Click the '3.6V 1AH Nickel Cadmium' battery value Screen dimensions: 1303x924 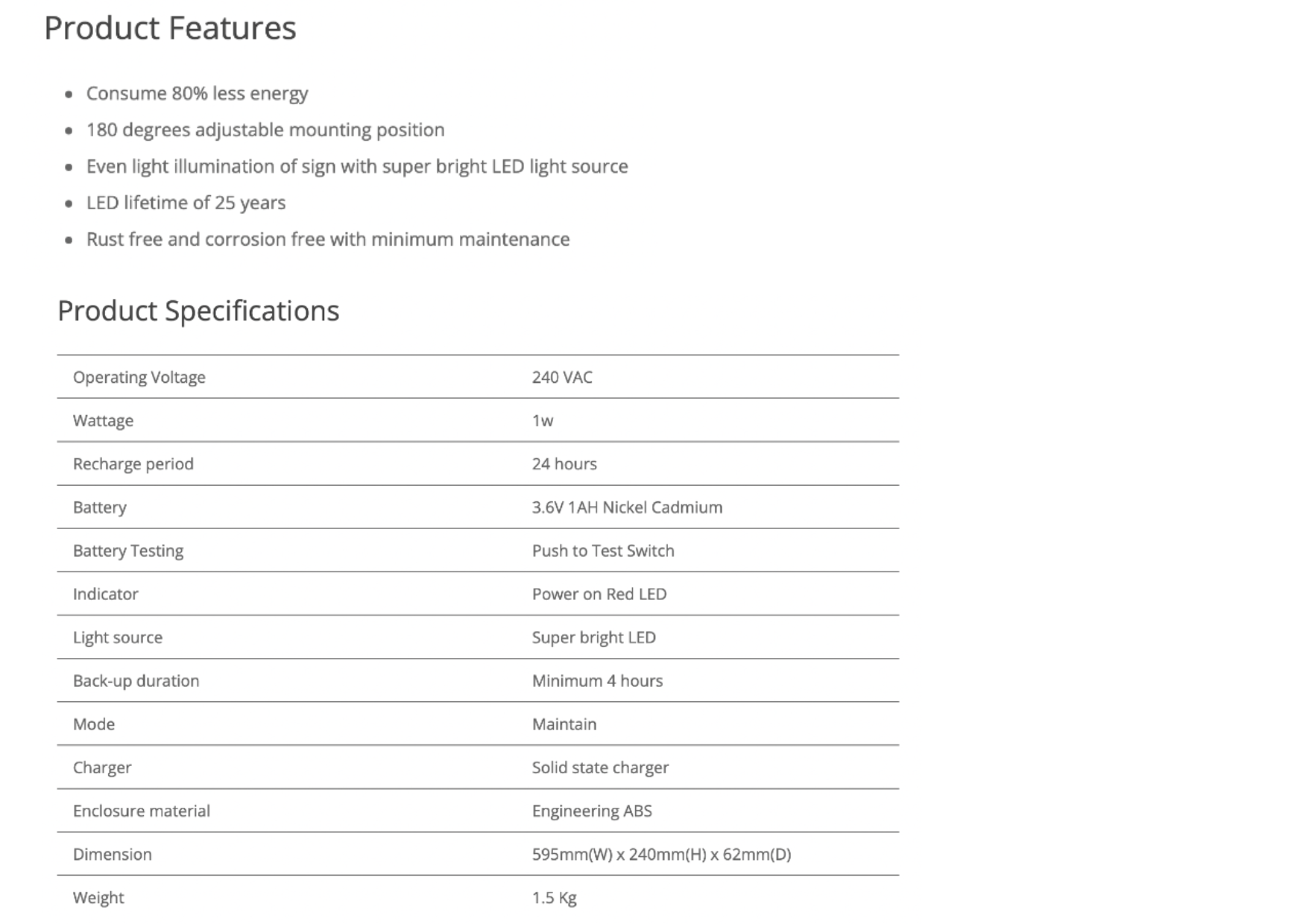[x=627, y=507]
